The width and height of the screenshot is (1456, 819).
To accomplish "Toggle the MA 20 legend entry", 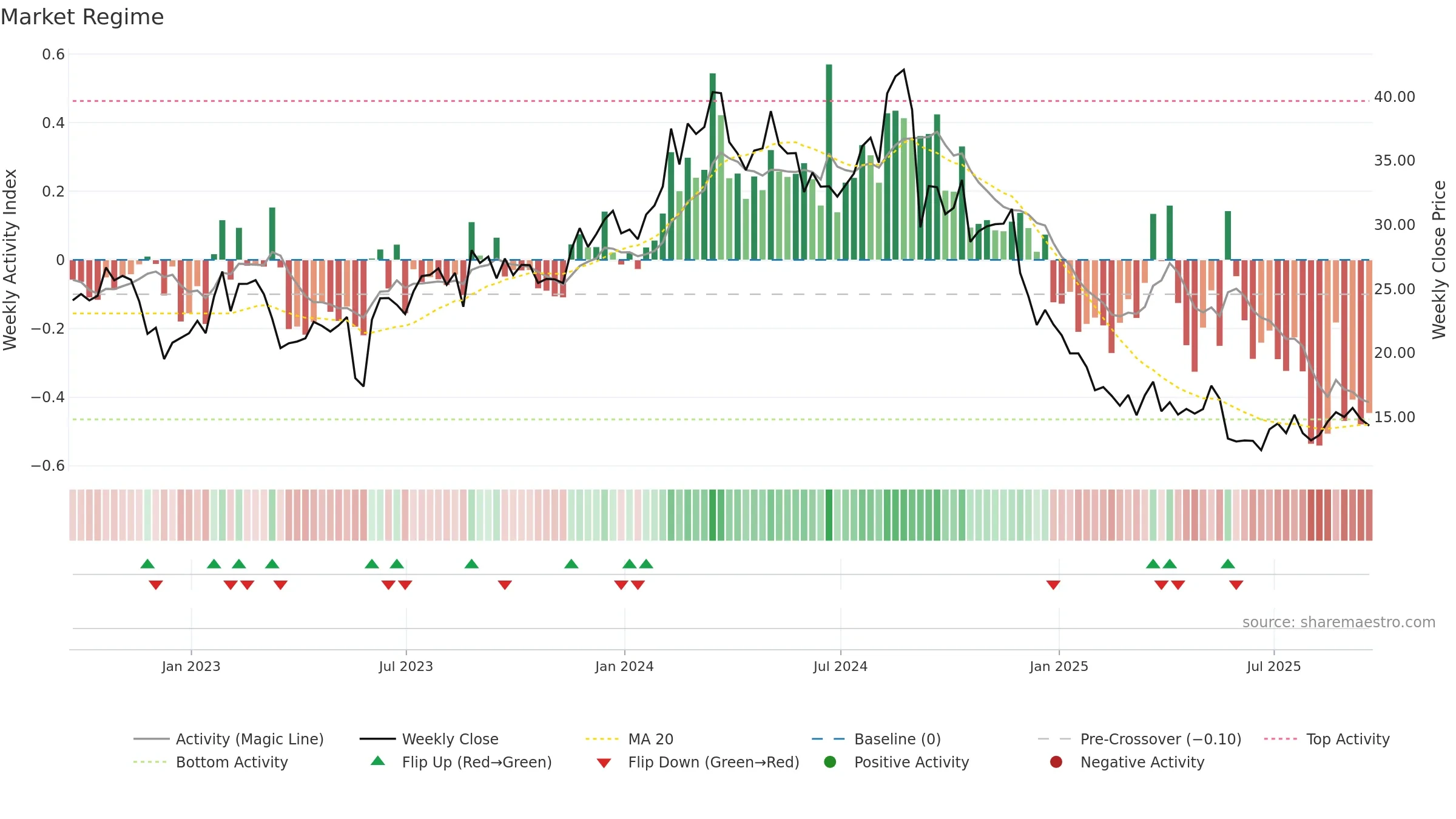I will [x=629, y=739].
